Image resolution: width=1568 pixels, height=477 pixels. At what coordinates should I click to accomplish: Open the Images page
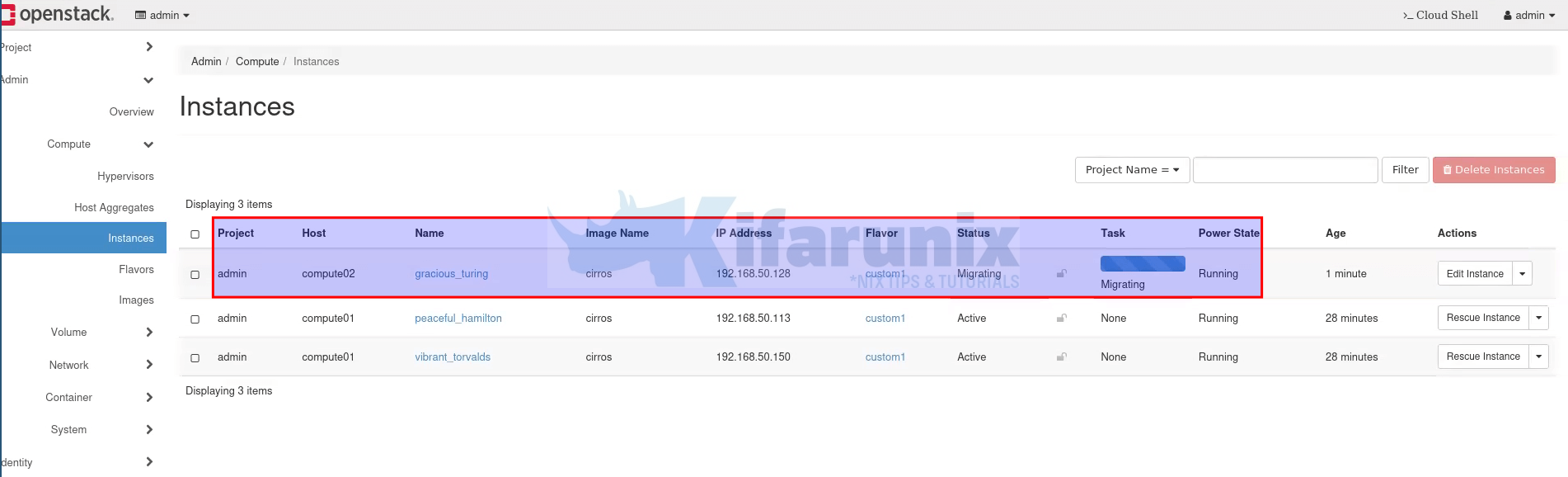[x=136, y=300]
